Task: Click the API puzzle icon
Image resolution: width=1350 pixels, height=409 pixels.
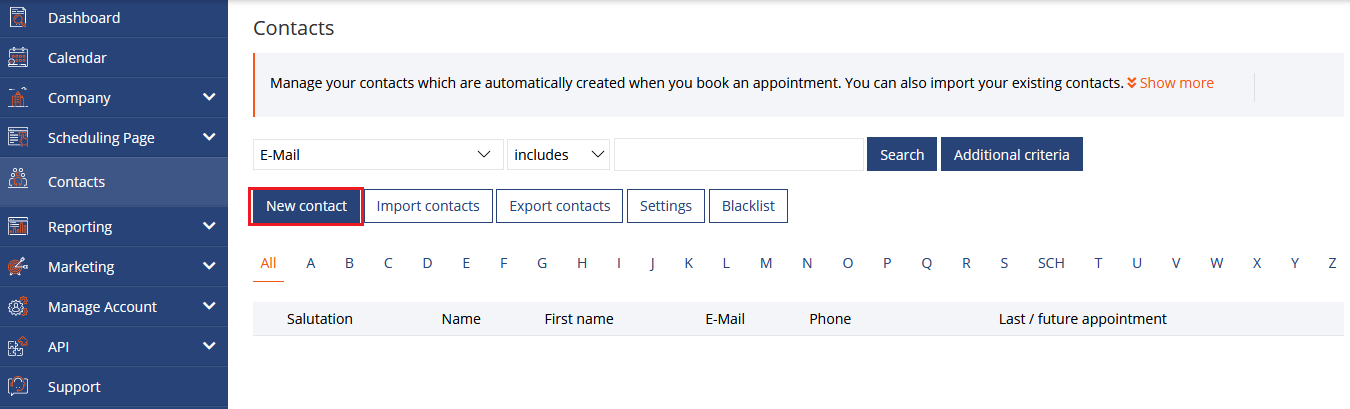Action: (x=17, y=346)
